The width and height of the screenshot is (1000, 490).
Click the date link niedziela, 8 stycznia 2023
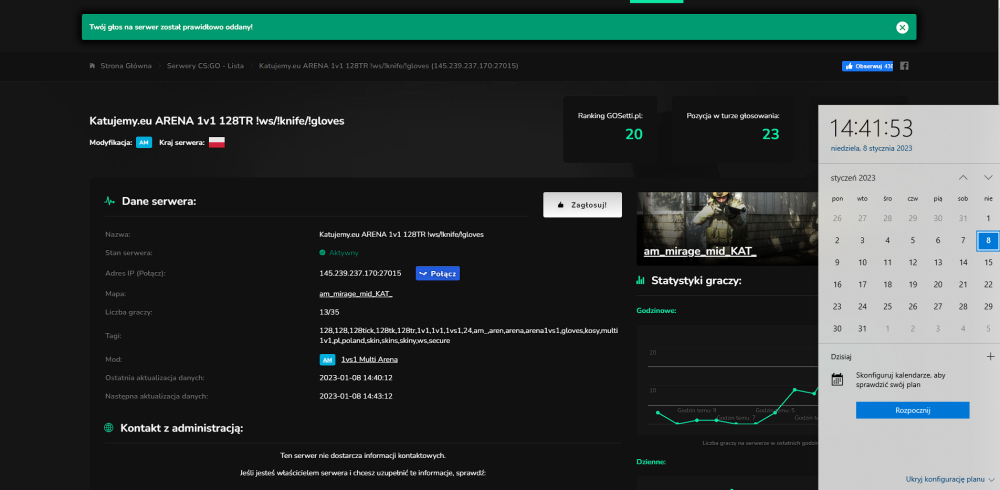coord(871,148)
